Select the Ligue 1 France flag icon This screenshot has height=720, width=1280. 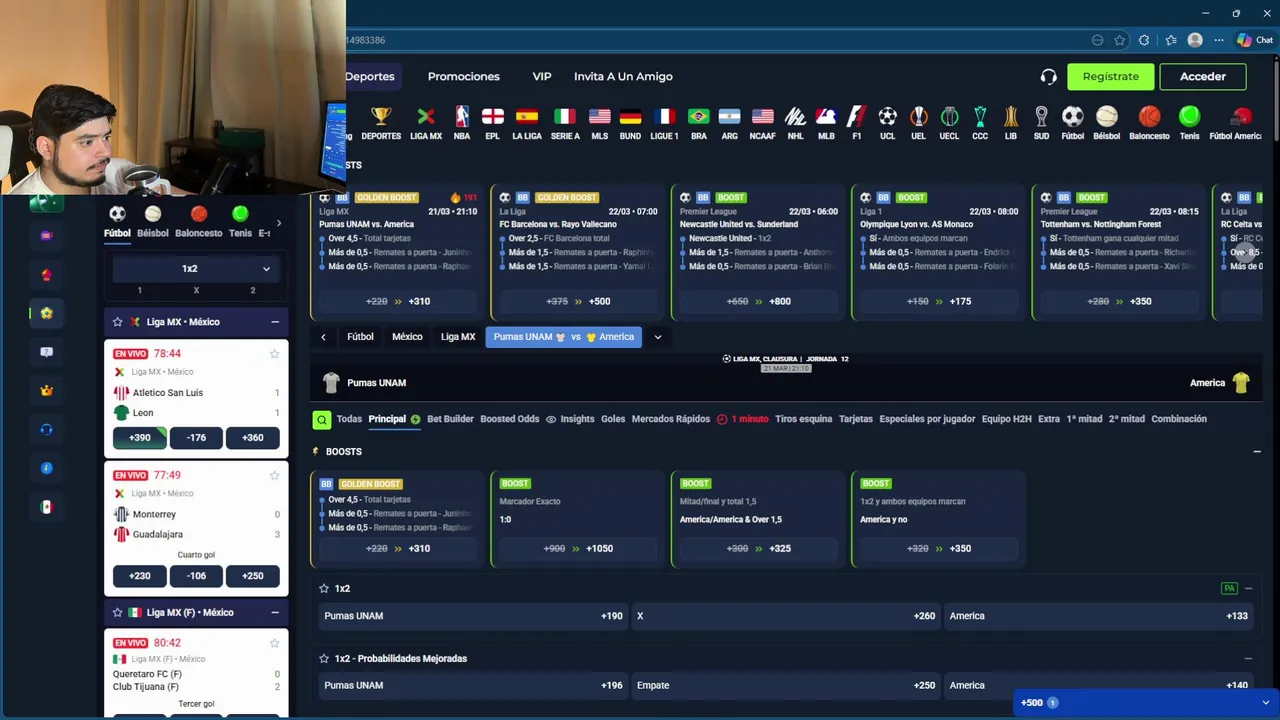[664, 117]
